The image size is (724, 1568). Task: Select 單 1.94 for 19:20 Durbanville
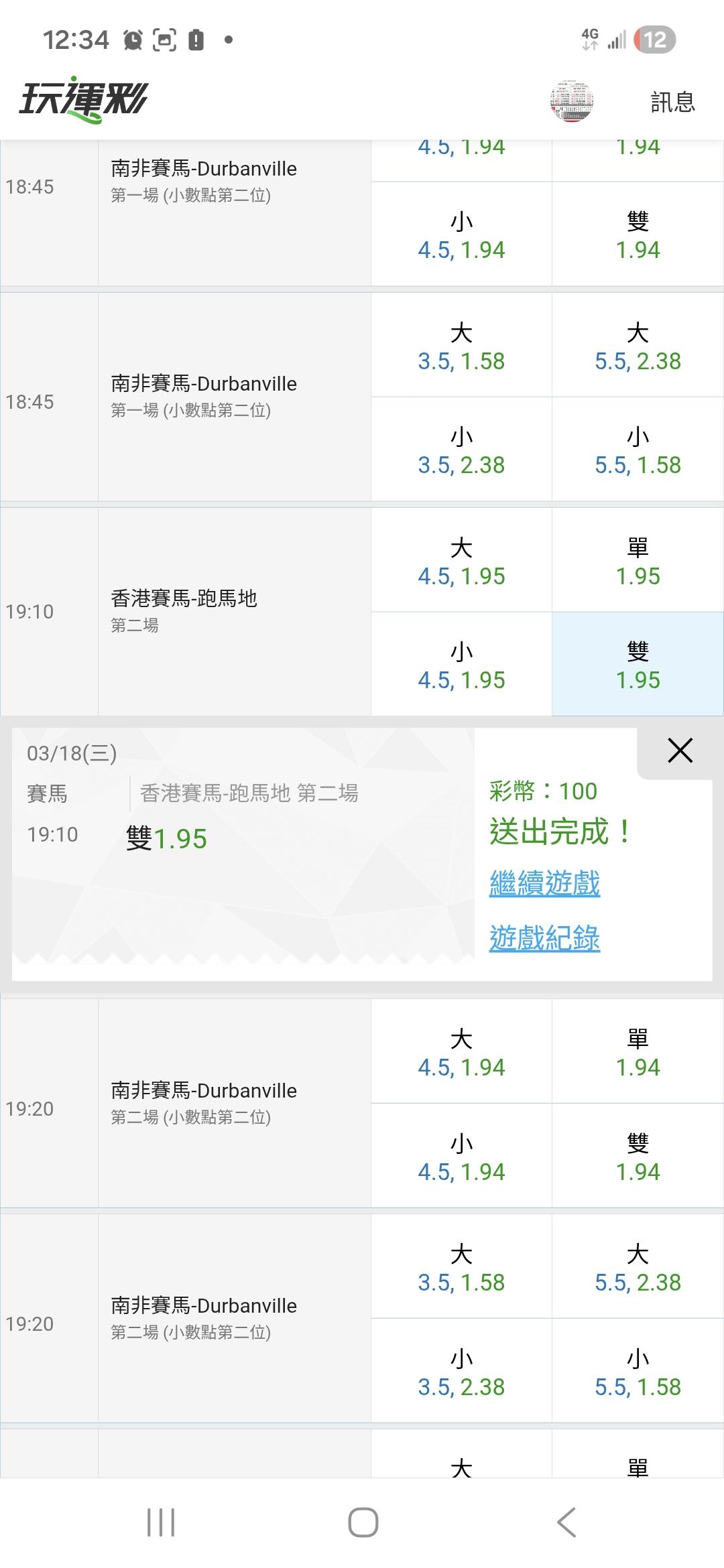[638, 1052]
